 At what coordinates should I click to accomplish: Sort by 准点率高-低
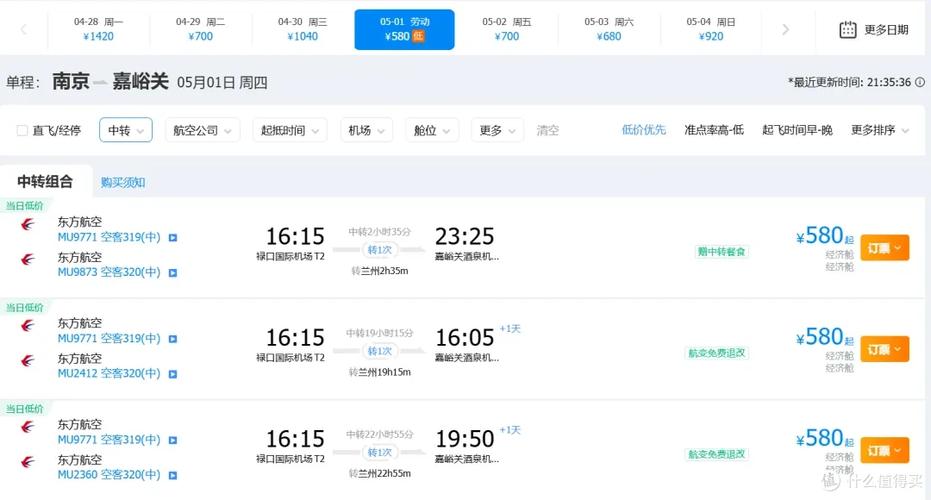point(714,129)
